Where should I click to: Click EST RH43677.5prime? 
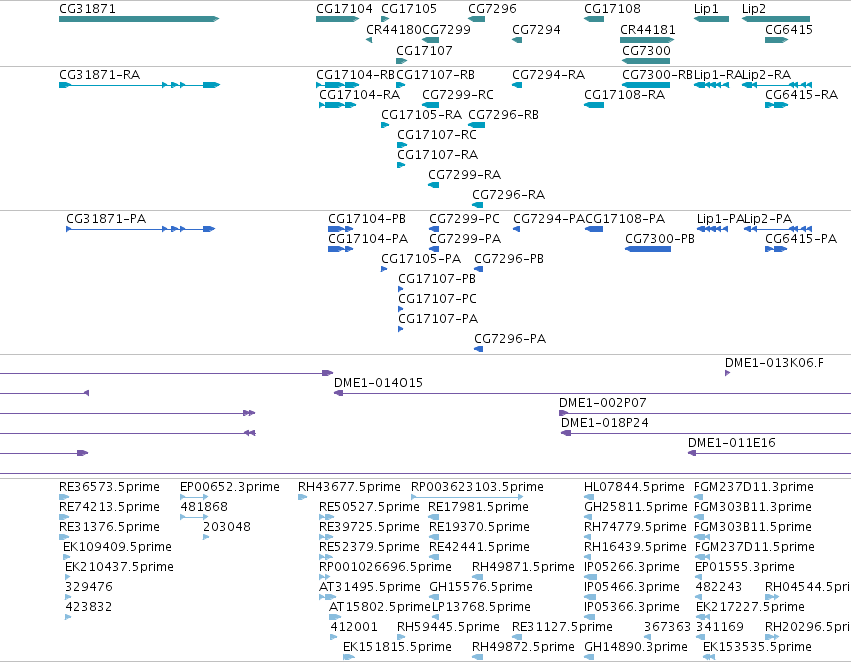[302, 496]
